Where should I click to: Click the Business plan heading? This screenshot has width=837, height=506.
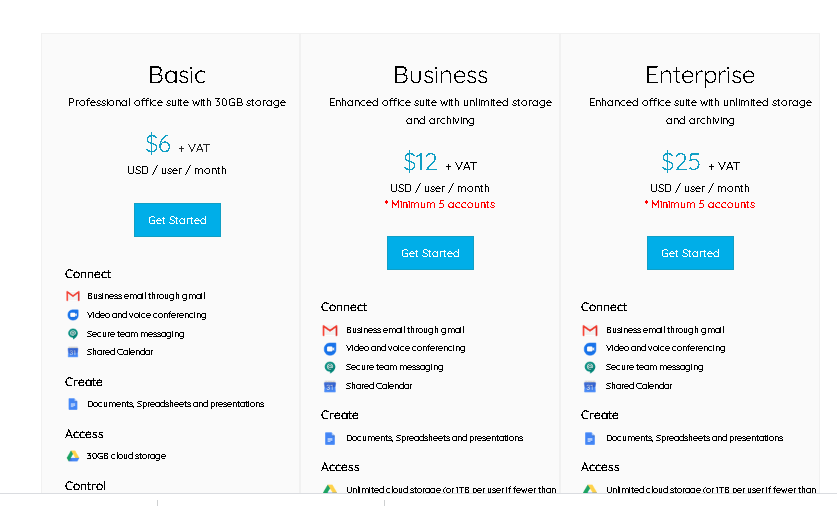pos(440,75)
